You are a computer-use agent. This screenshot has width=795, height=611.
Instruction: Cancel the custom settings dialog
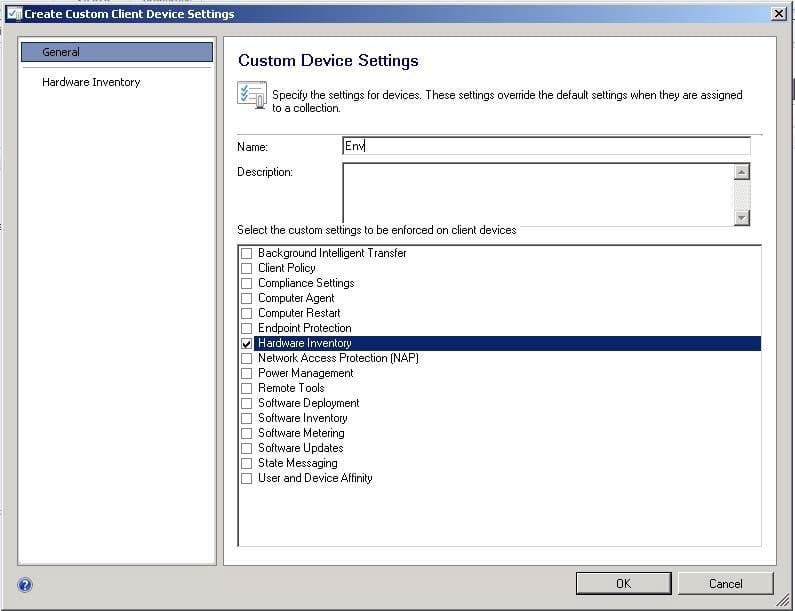coord(725,583)
